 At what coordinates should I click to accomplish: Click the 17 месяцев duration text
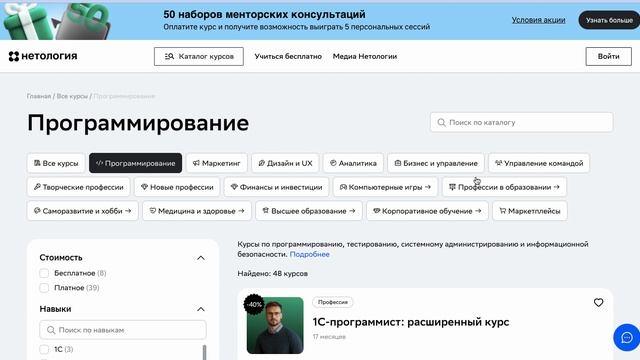pyautogui.click(x=329, y=337)
